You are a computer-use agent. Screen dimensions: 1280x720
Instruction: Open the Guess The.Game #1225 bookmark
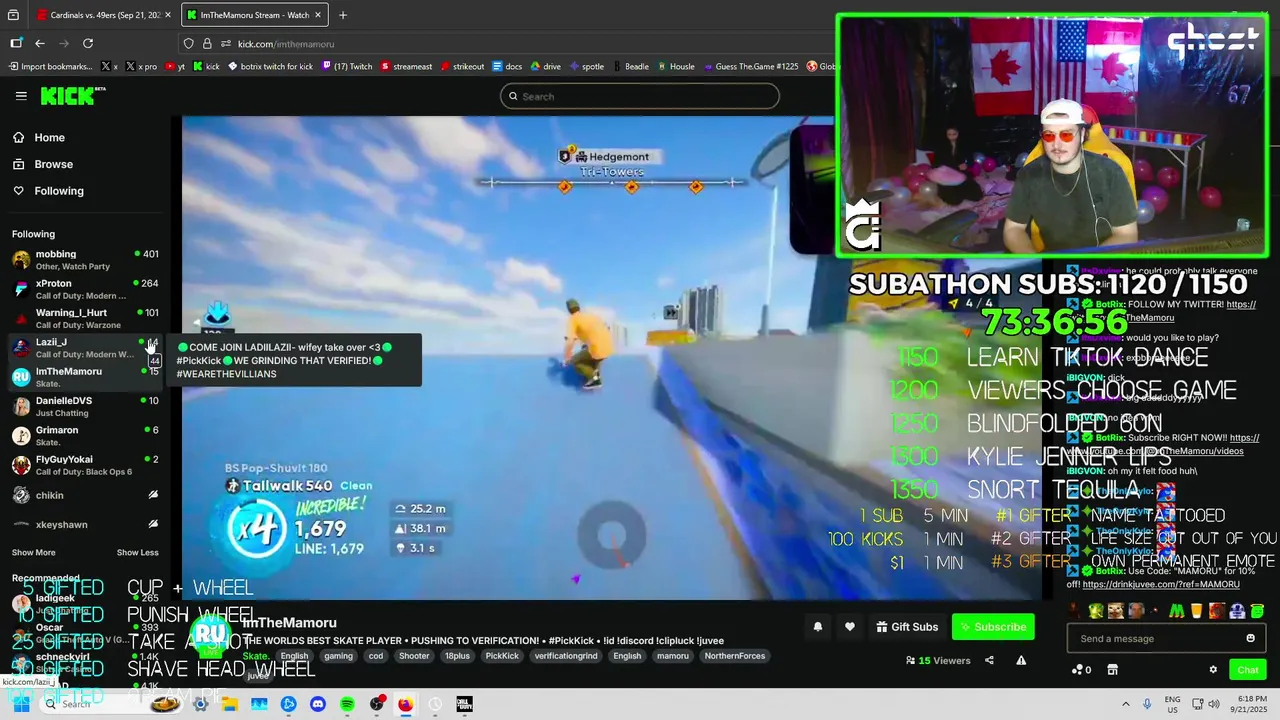pos(750,66)
